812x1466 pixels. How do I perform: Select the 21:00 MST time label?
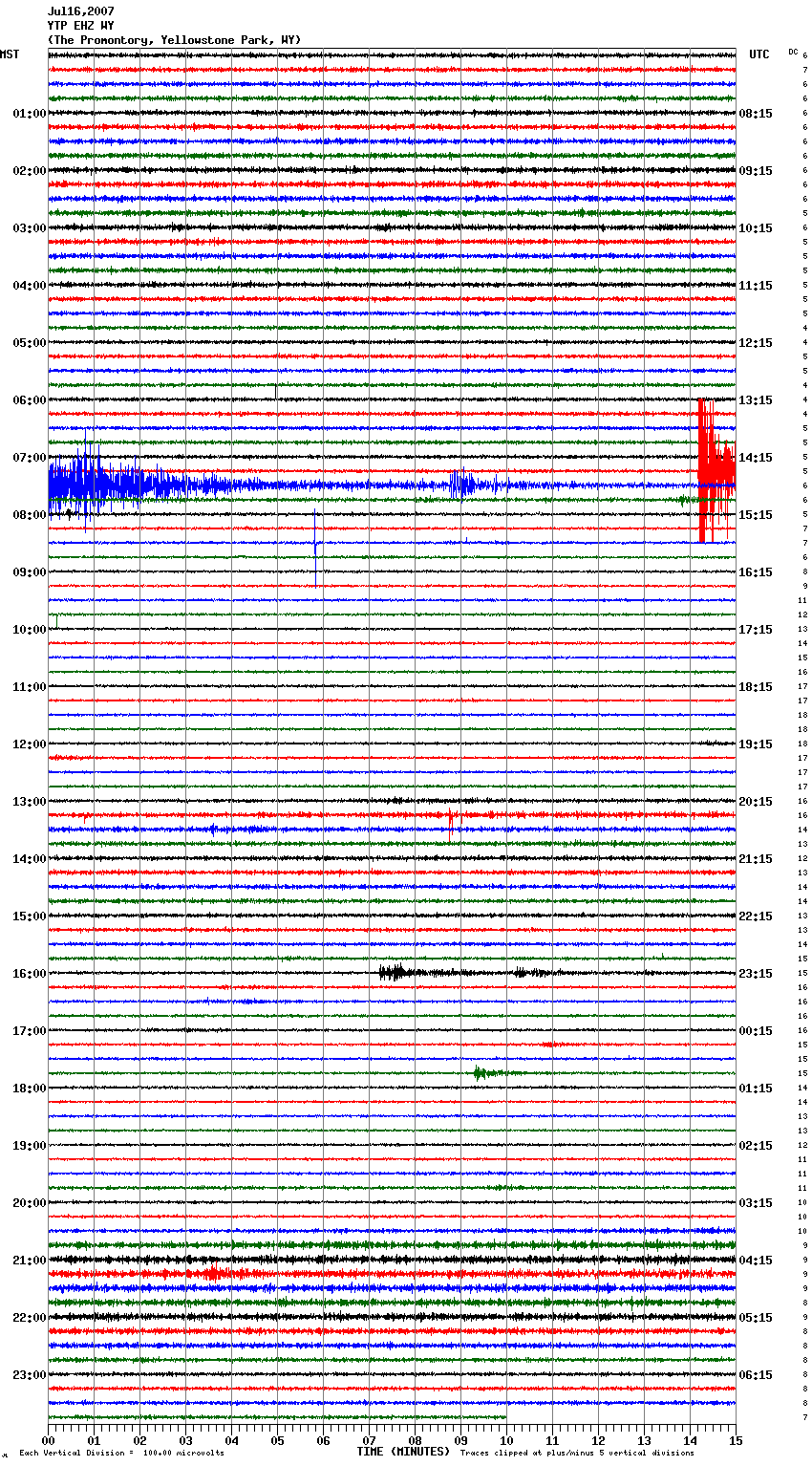click(x=30, y=1261)
